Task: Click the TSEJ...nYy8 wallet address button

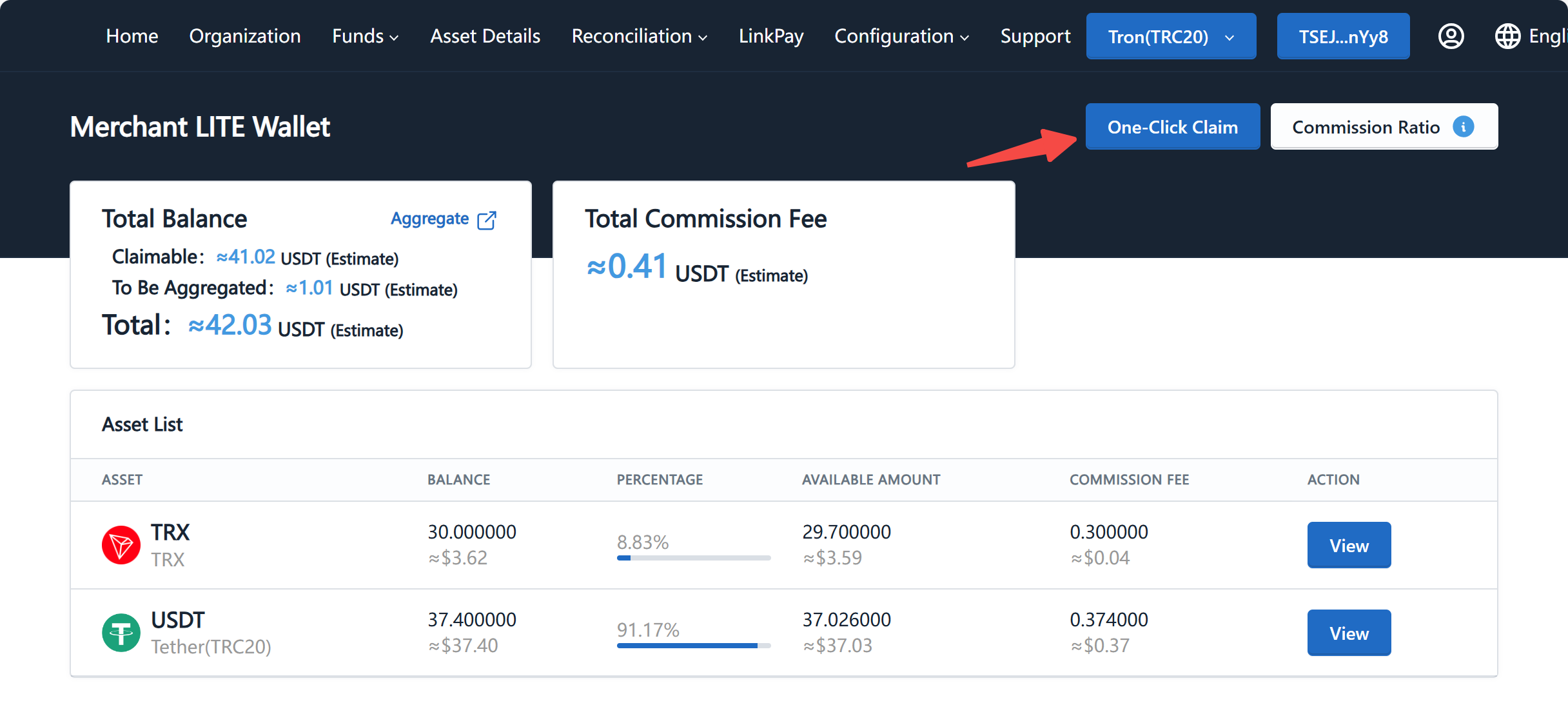Action: tap(1344, 36)
